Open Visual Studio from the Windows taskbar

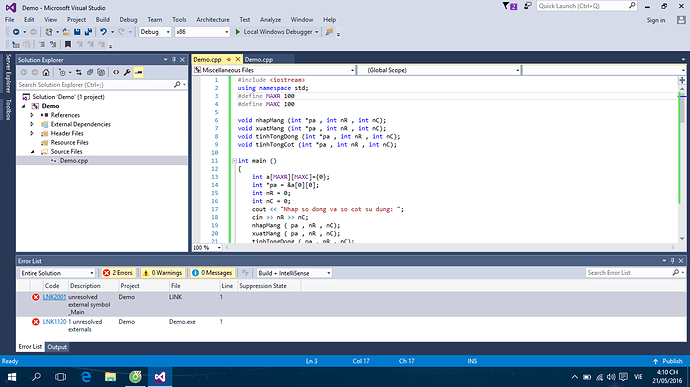click(x=160, y=377)
